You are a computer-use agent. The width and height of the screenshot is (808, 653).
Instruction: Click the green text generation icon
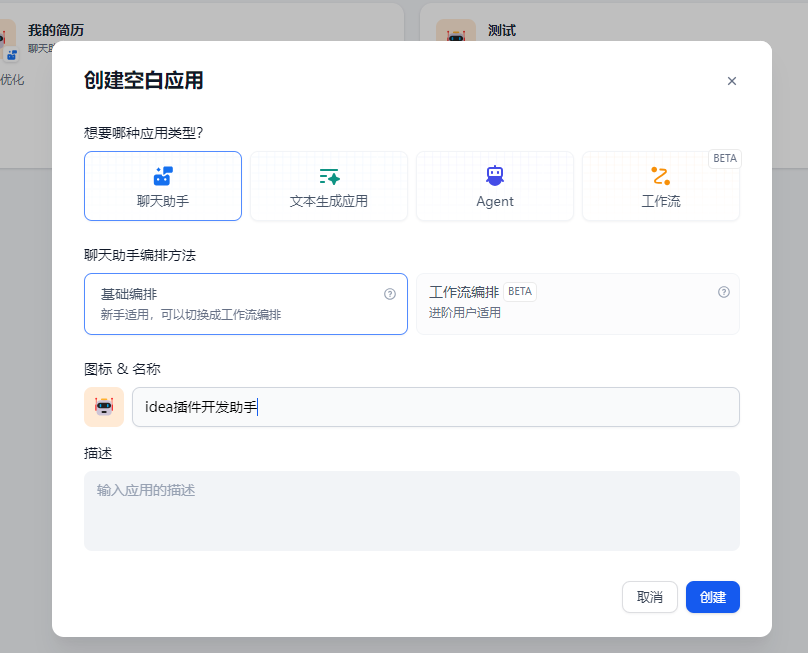[x=329, y=176]
